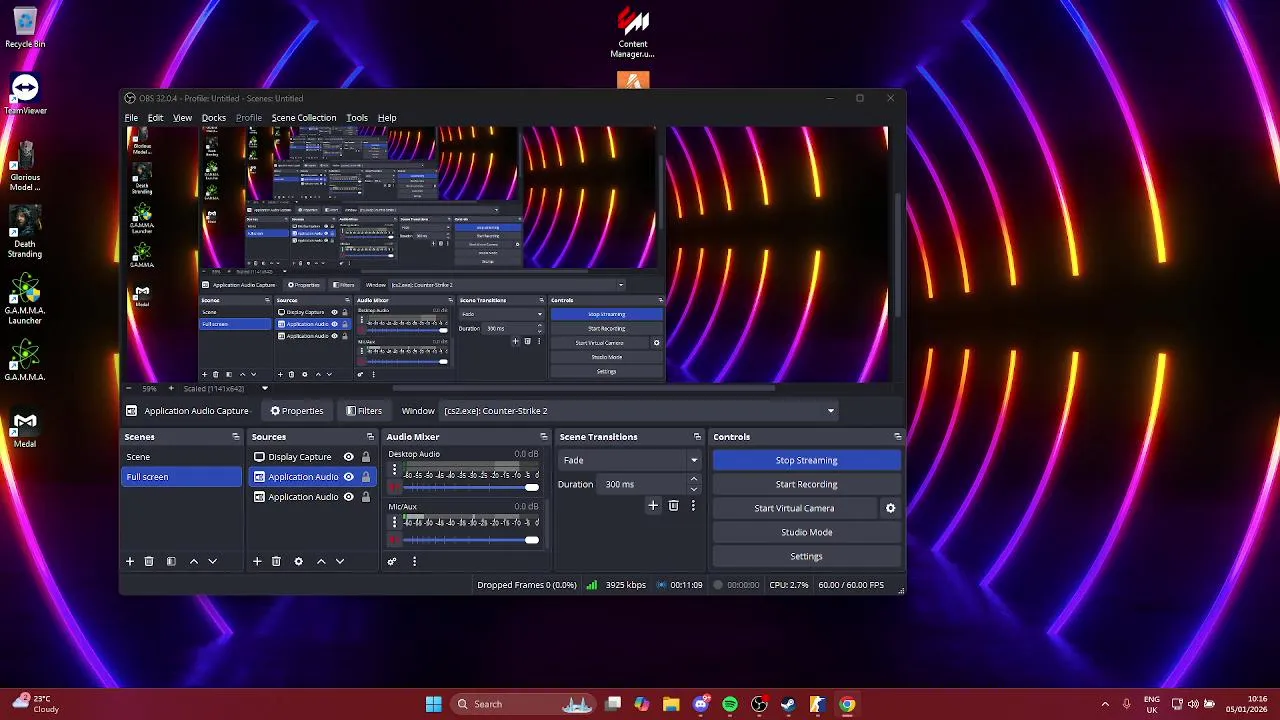This screenshot has height=720, width=1280.
Task: Open OBS Settings from Controls
Action: coord(806,556)
